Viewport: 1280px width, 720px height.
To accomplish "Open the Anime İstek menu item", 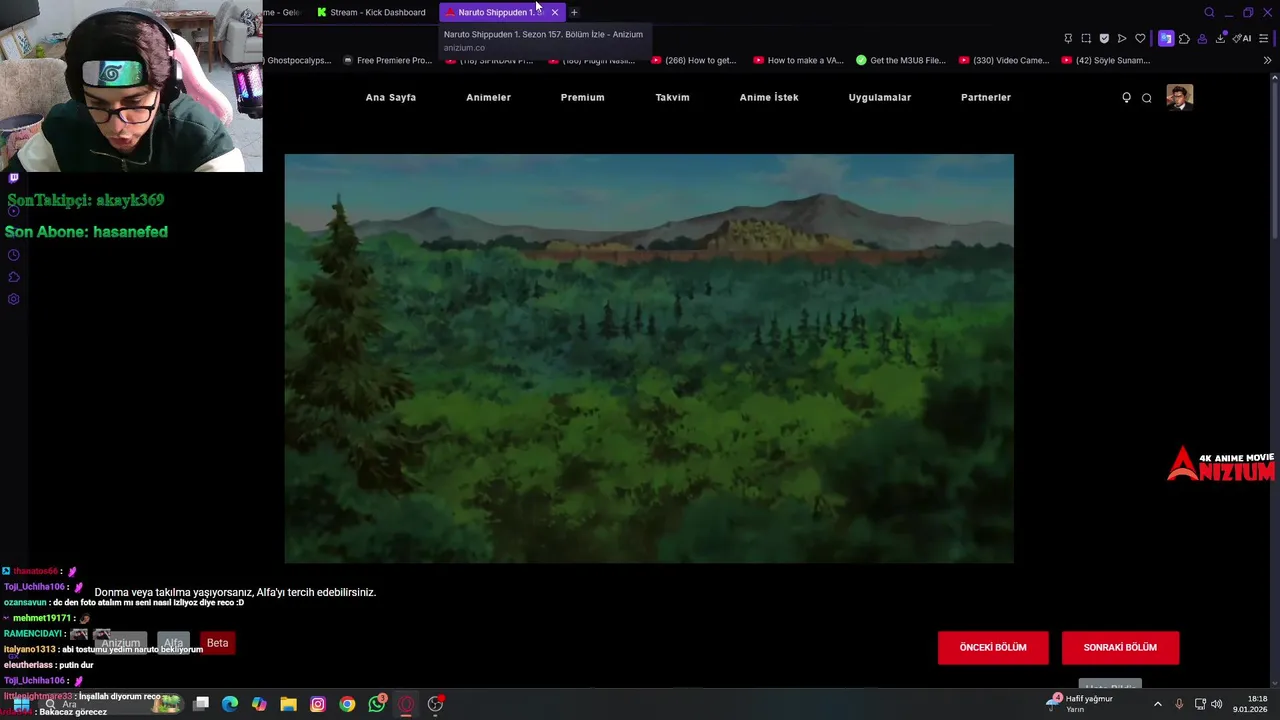I will tap(769, 97).
